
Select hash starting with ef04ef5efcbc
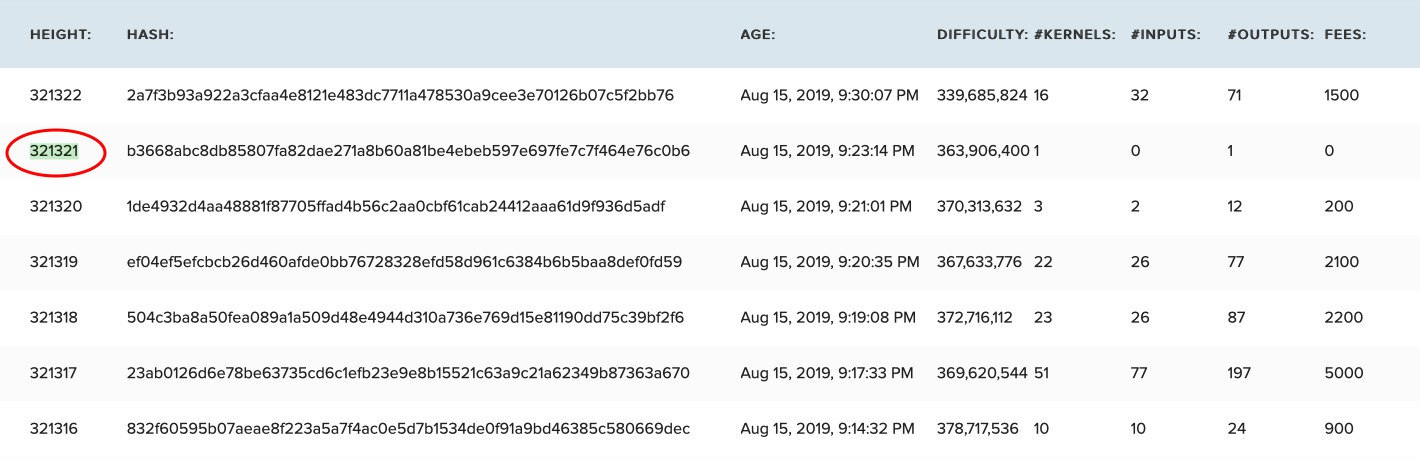(404, 262)
